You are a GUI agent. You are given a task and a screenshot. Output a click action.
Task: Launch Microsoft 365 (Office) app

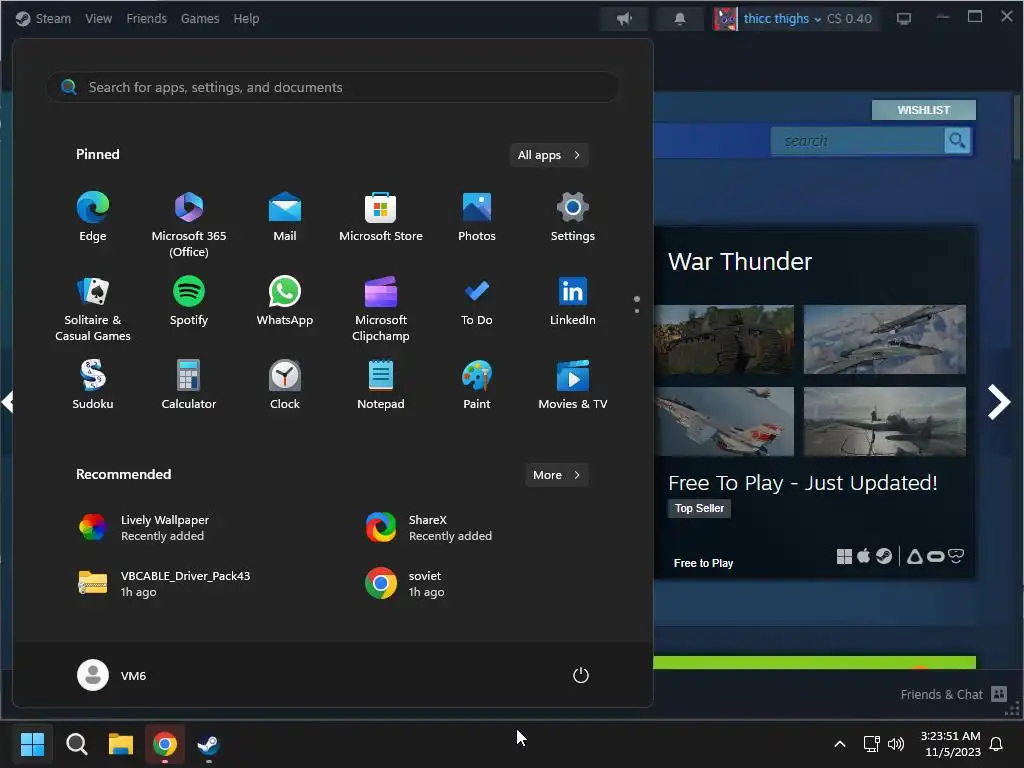tap(189, 225)
